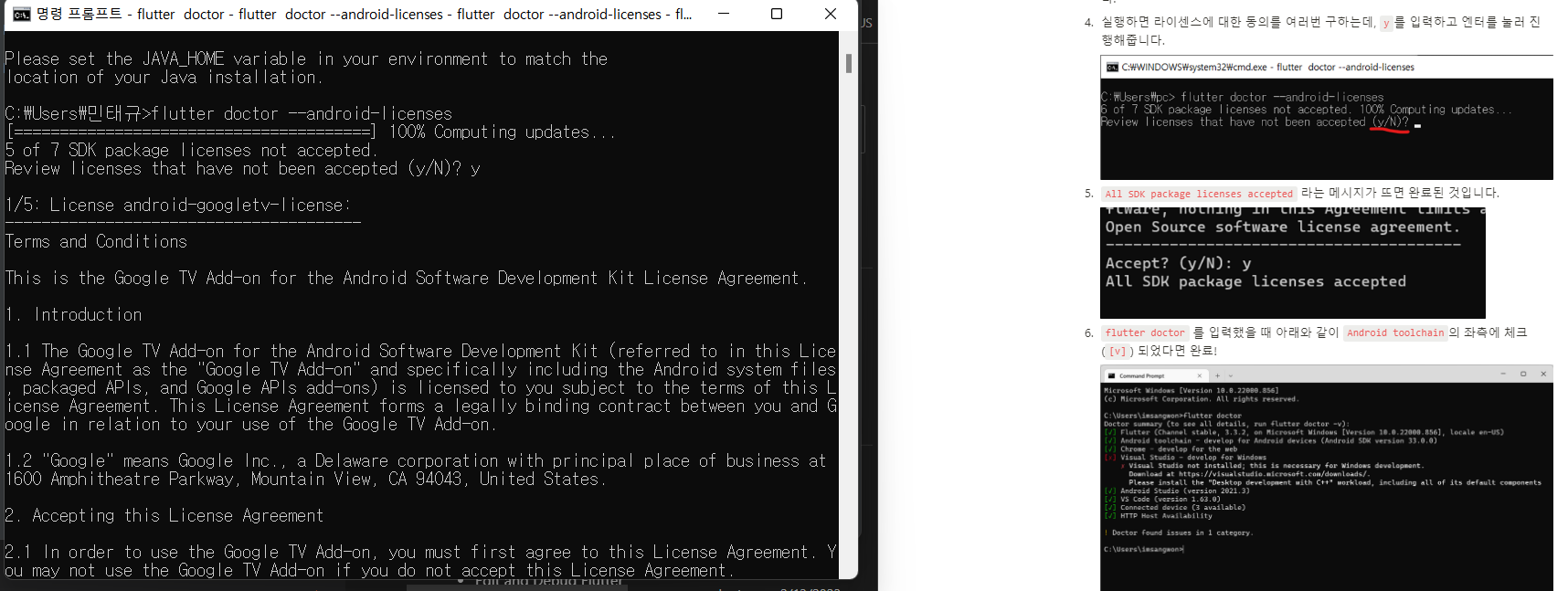Minimize the Command Prompt window
The image size is (1568, 591).
[x=724, y=14]
